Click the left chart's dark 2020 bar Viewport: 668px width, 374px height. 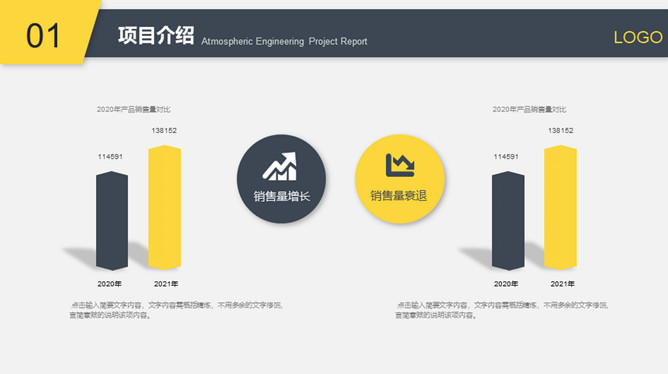(112, 221)
